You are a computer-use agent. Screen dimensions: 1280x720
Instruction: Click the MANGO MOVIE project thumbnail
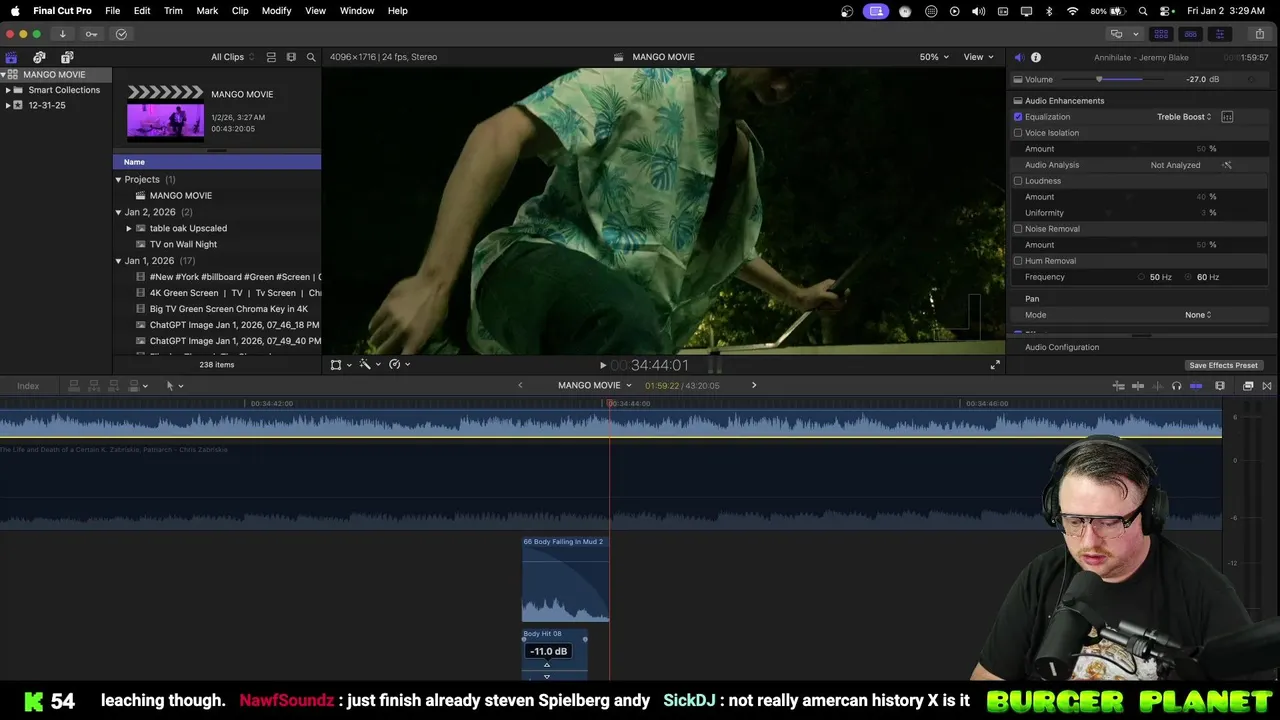[165, 121]
